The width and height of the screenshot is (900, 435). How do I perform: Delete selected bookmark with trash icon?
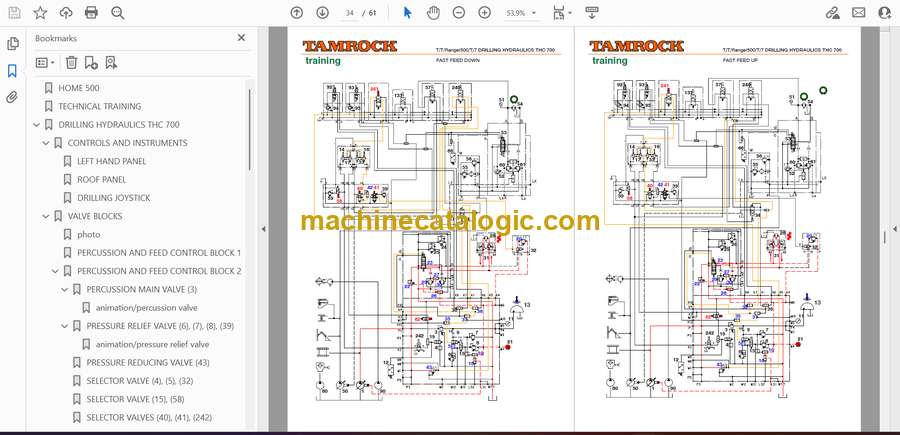pos(71,63)
